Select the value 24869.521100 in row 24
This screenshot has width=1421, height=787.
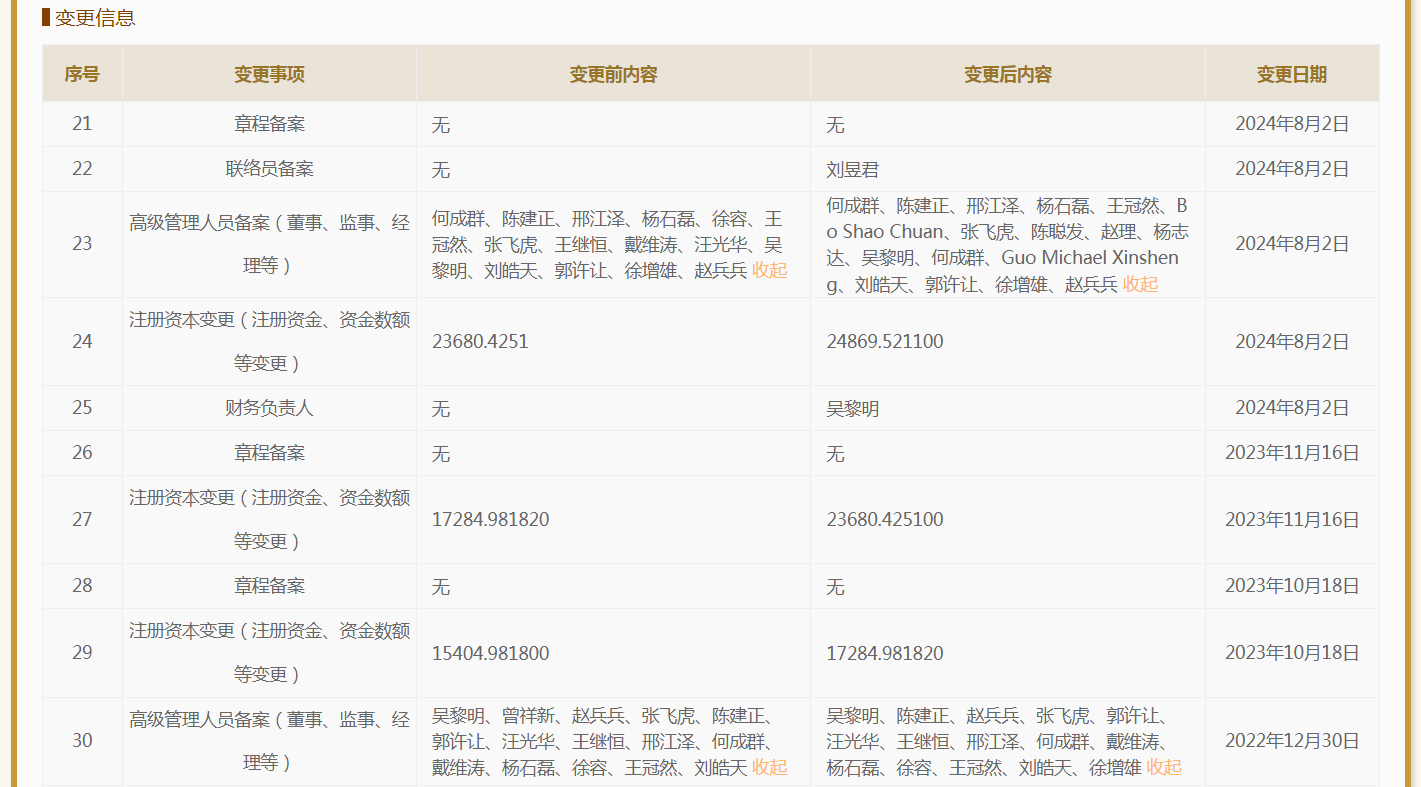[884, 342]
